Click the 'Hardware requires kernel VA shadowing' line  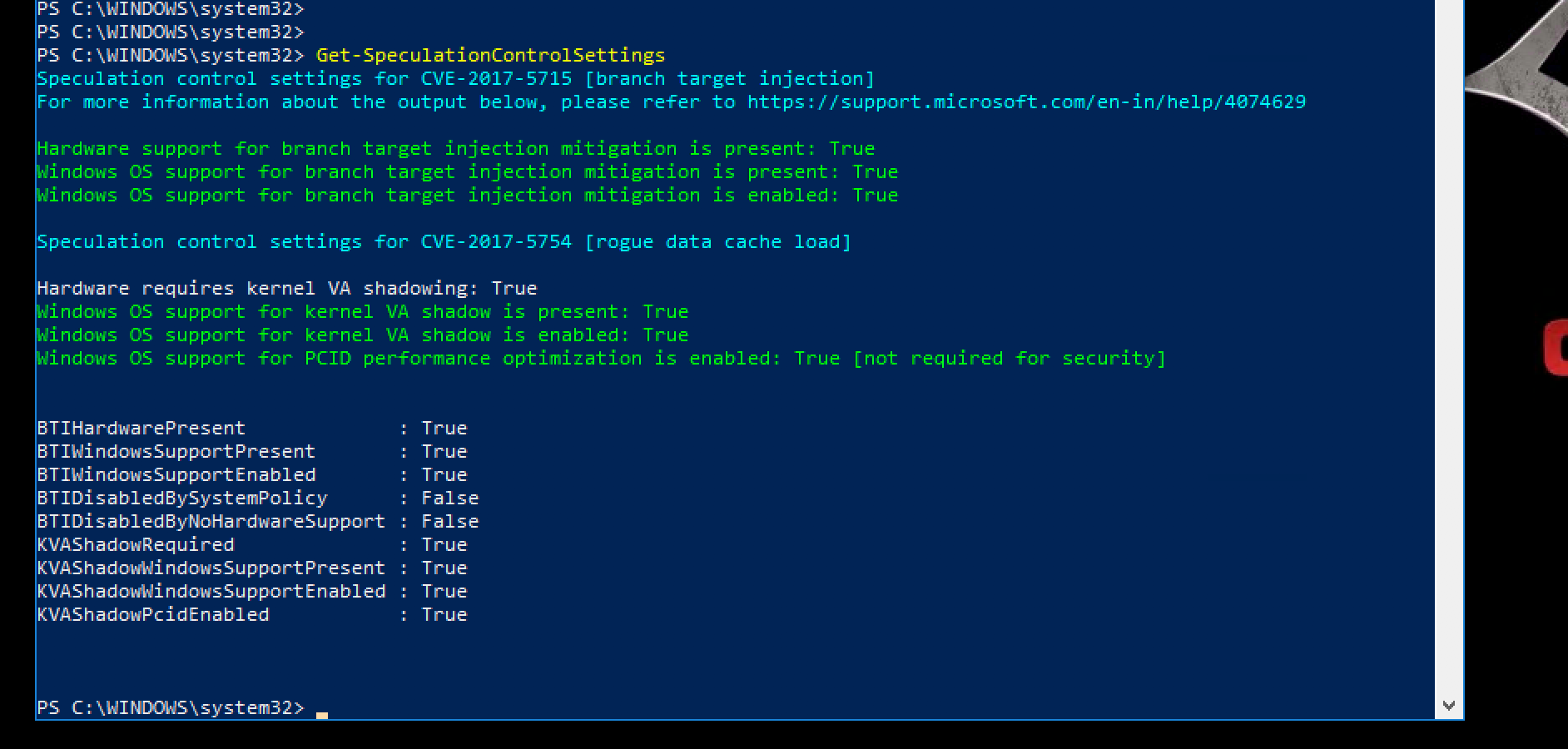click(x=286, y=289)
